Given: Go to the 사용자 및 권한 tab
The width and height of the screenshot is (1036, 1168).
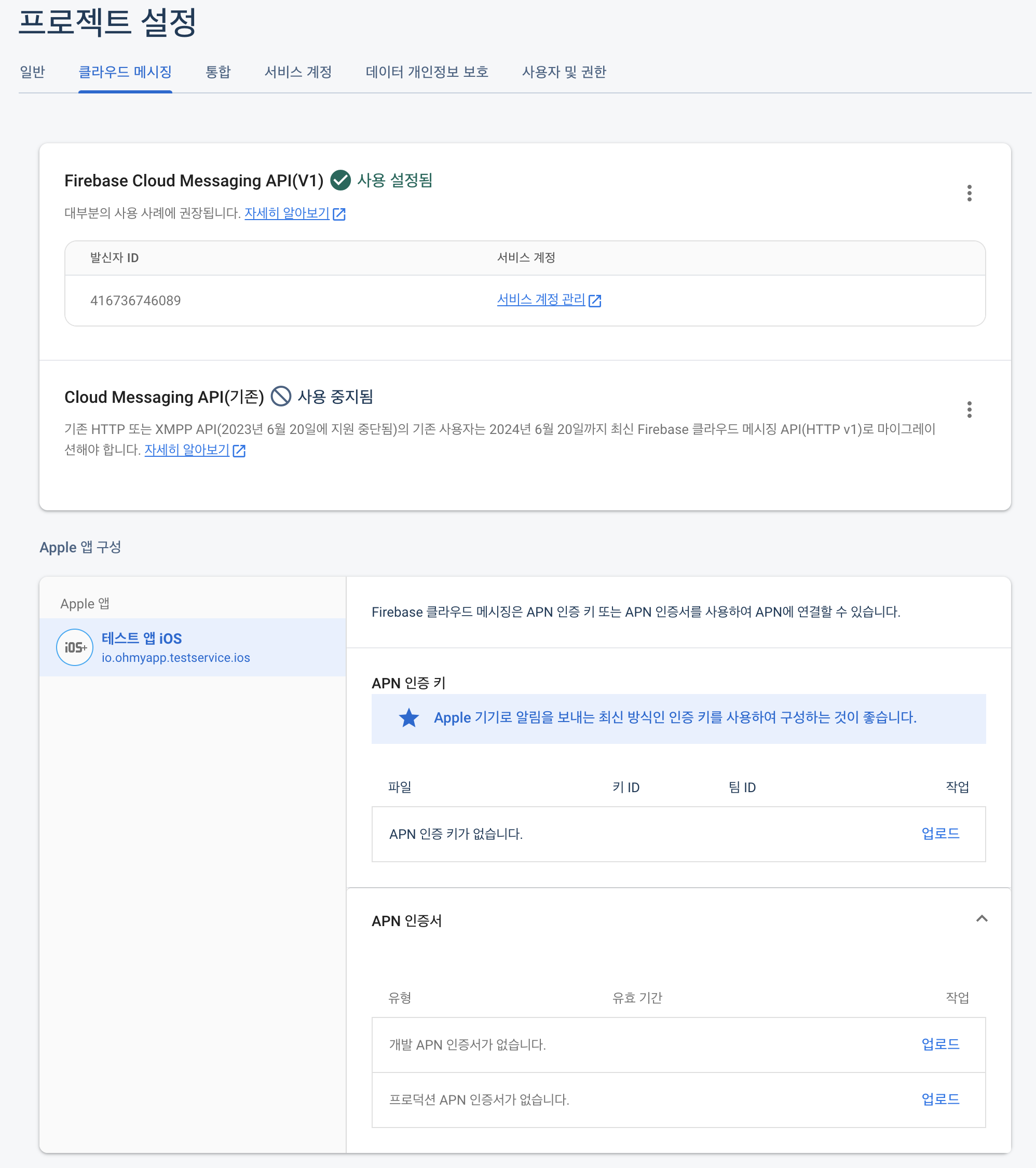Looking at the screenshot, I should click(x=564, y=72).
